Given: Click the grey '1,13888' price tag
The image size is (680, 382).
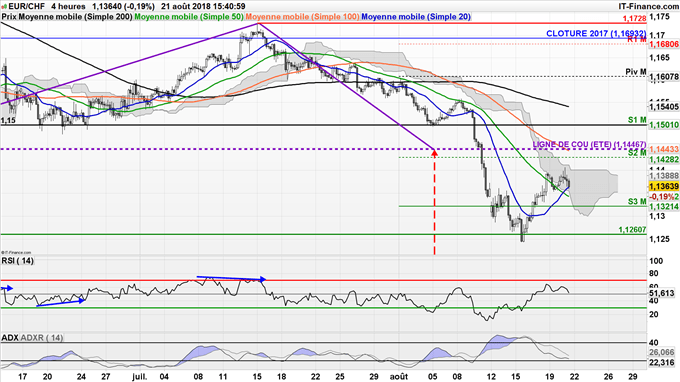Looking at the screenshot, I should point(664,176).
